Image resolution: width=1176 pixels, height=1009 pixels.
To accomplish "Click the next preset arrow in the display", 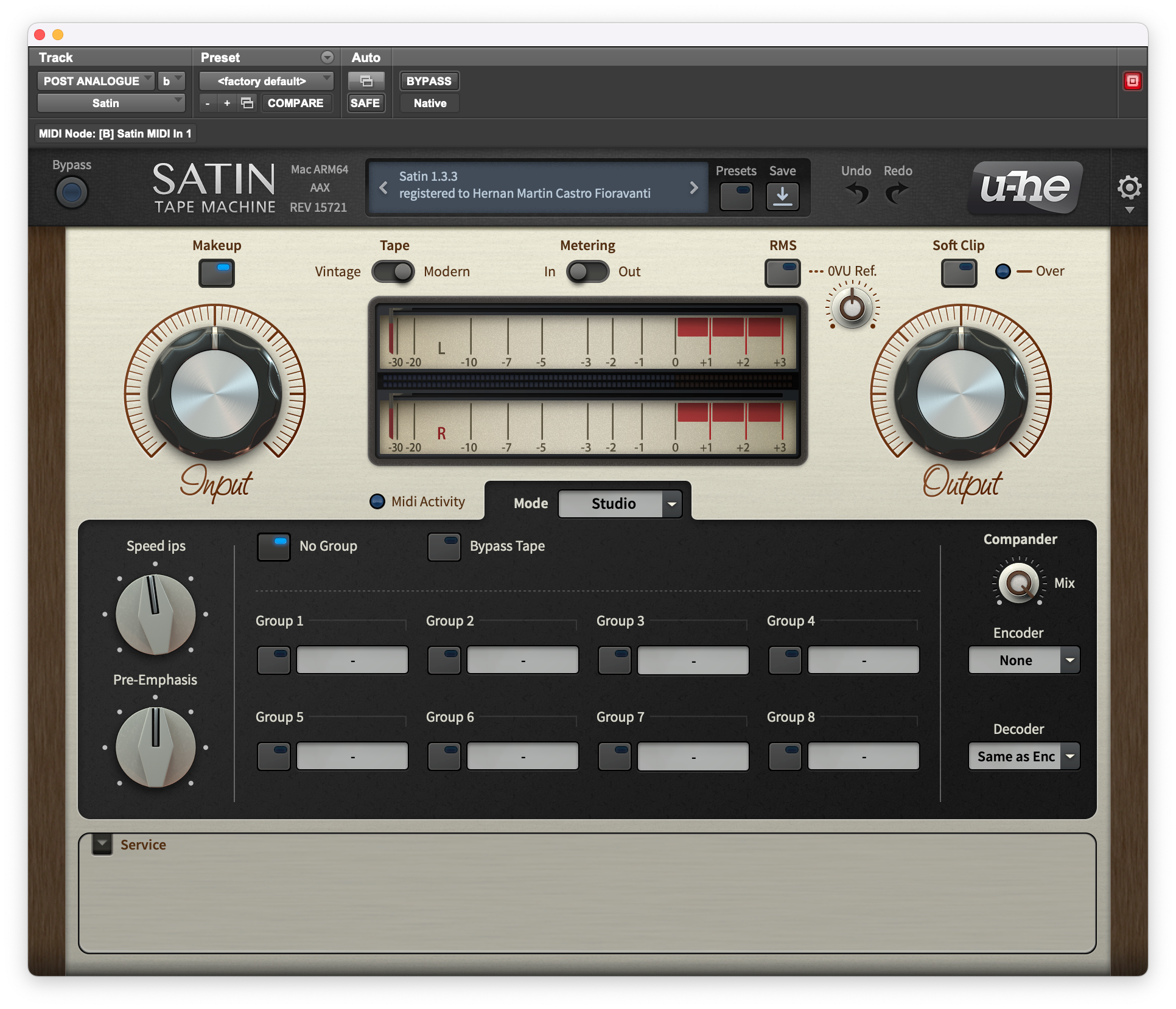I will coord(694,187).
